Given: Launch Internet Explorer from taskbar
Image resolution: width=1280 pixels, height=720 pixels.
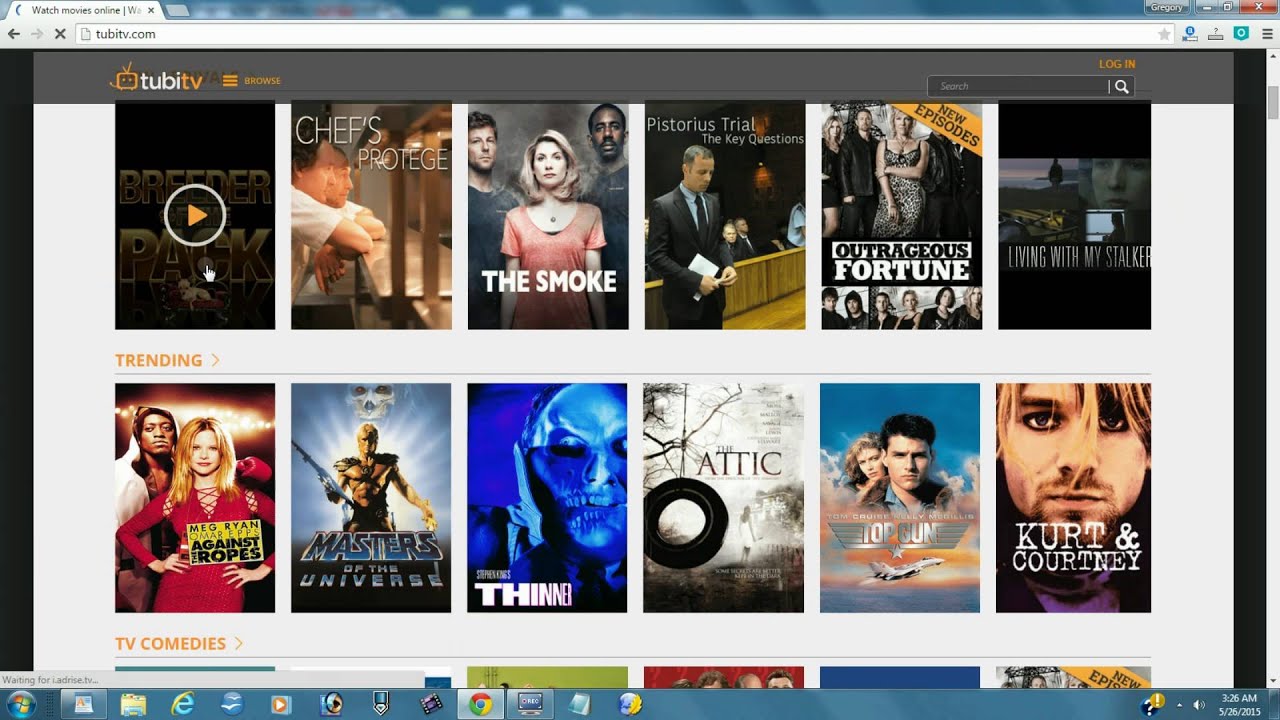Looking at the screenshot, I should (x=183, y=704).
